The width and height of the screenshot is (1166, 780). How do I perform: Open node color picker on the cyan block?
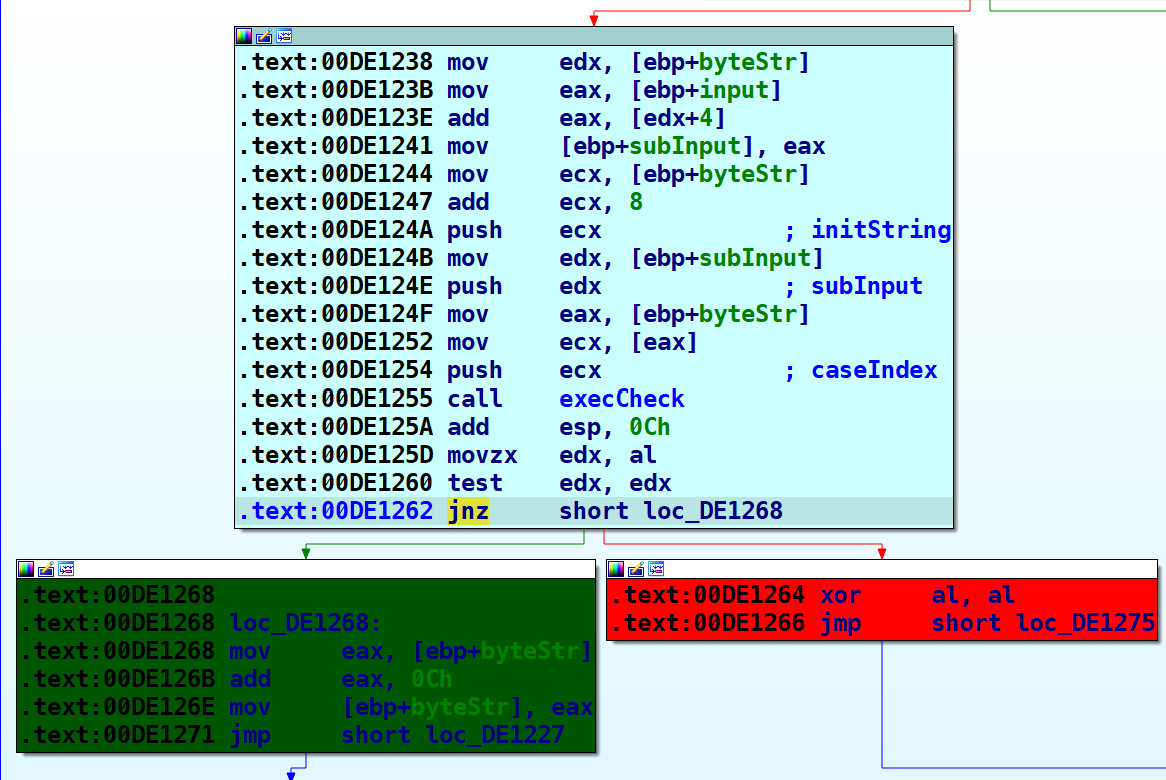click(x=244, y=37)
